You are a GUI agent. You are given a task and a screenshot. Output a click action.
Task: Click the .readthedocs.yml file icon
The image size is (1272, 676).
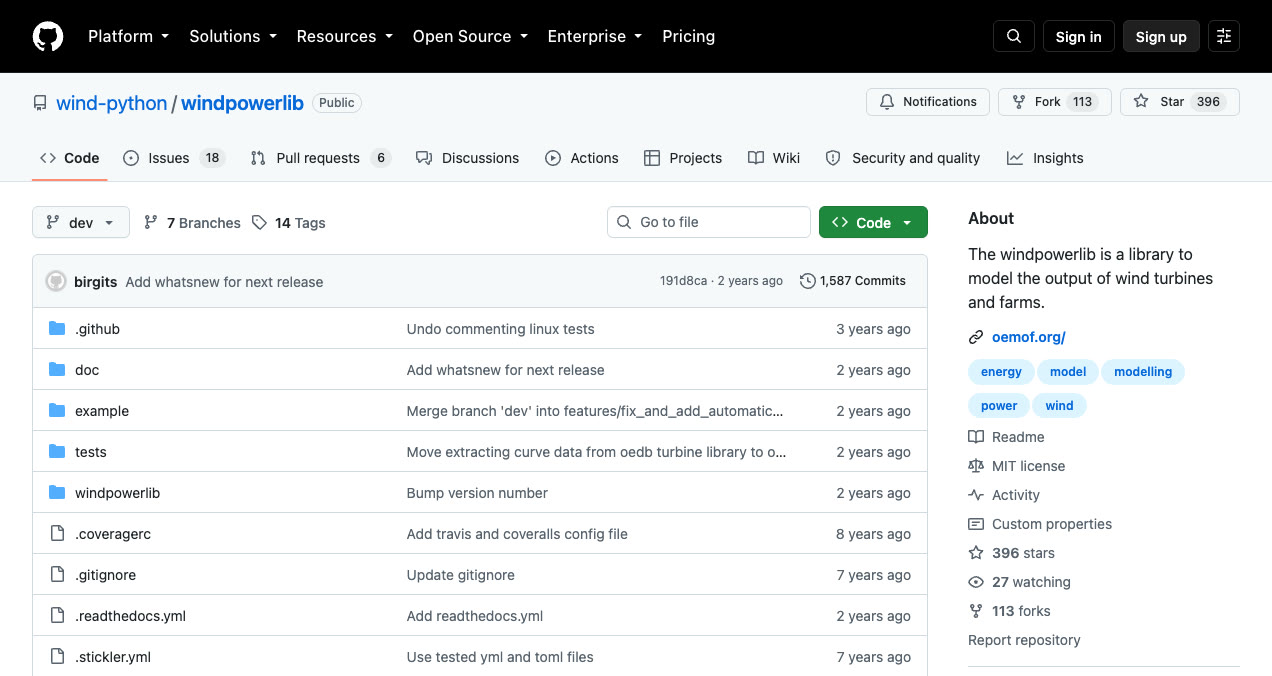coord(57,616)
